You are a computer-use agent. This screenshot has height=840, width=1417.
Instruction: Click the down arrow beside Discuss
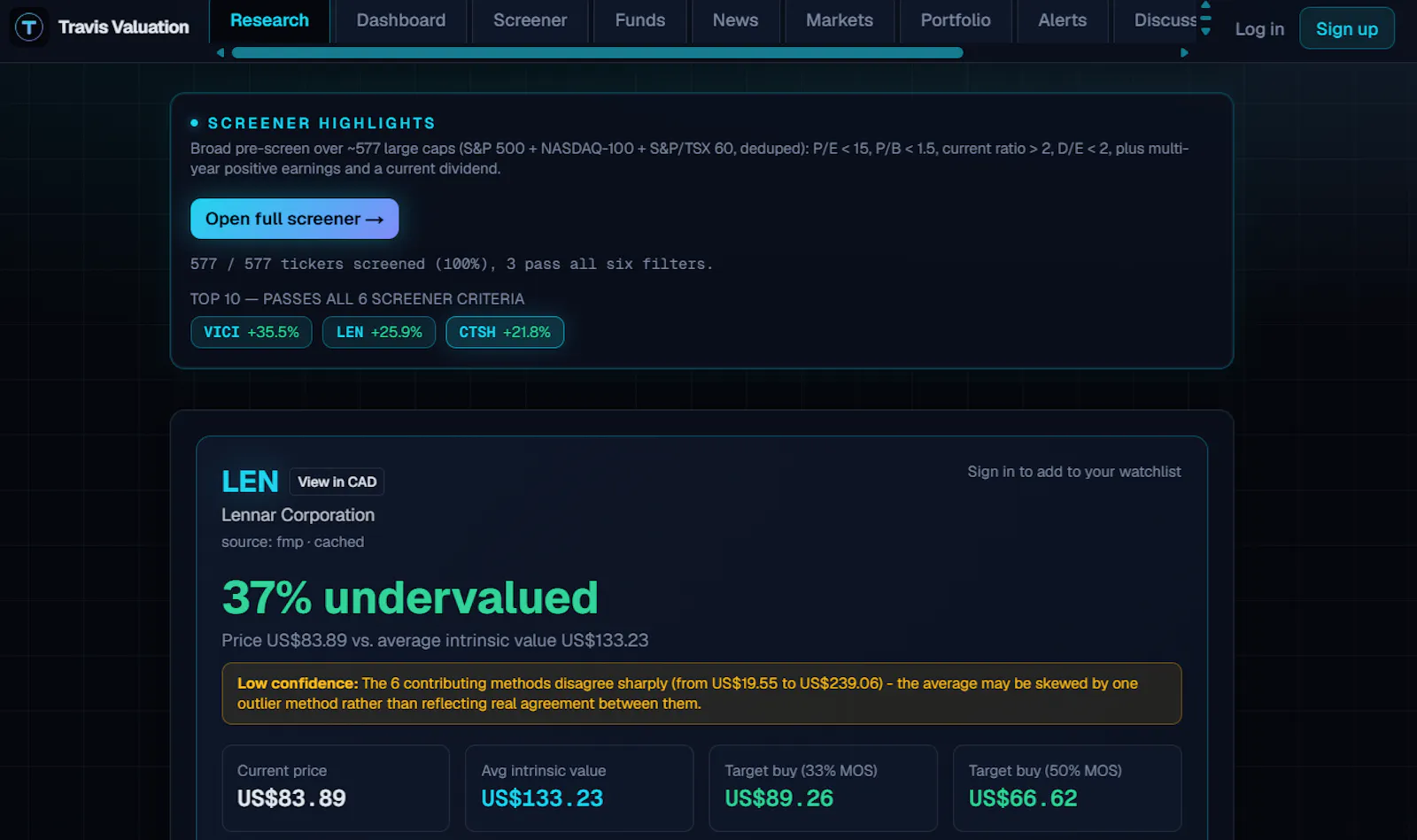(x=1205, y=32)
